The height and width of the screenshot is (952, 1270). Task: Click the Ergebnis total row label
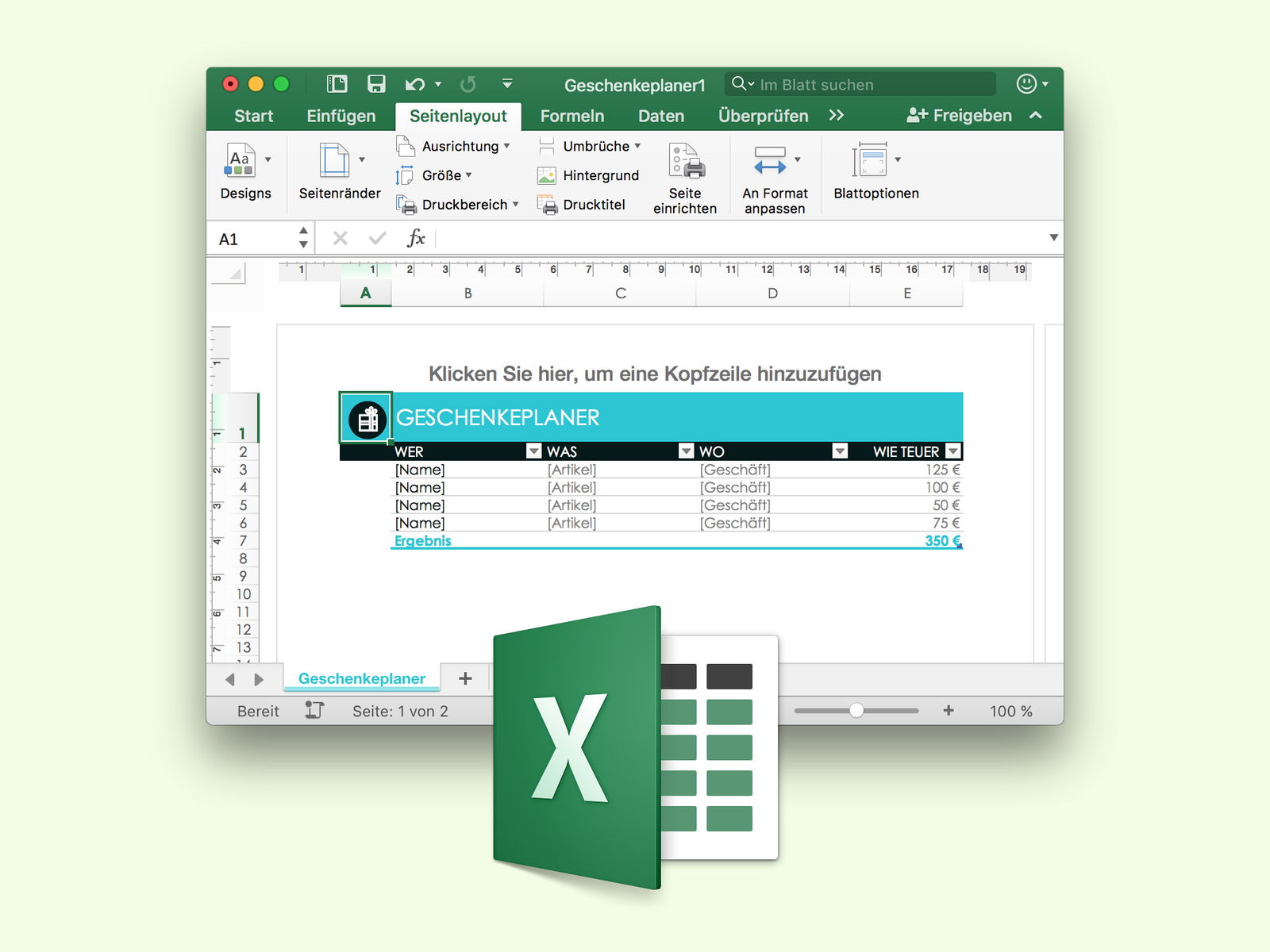click(423, 541)
